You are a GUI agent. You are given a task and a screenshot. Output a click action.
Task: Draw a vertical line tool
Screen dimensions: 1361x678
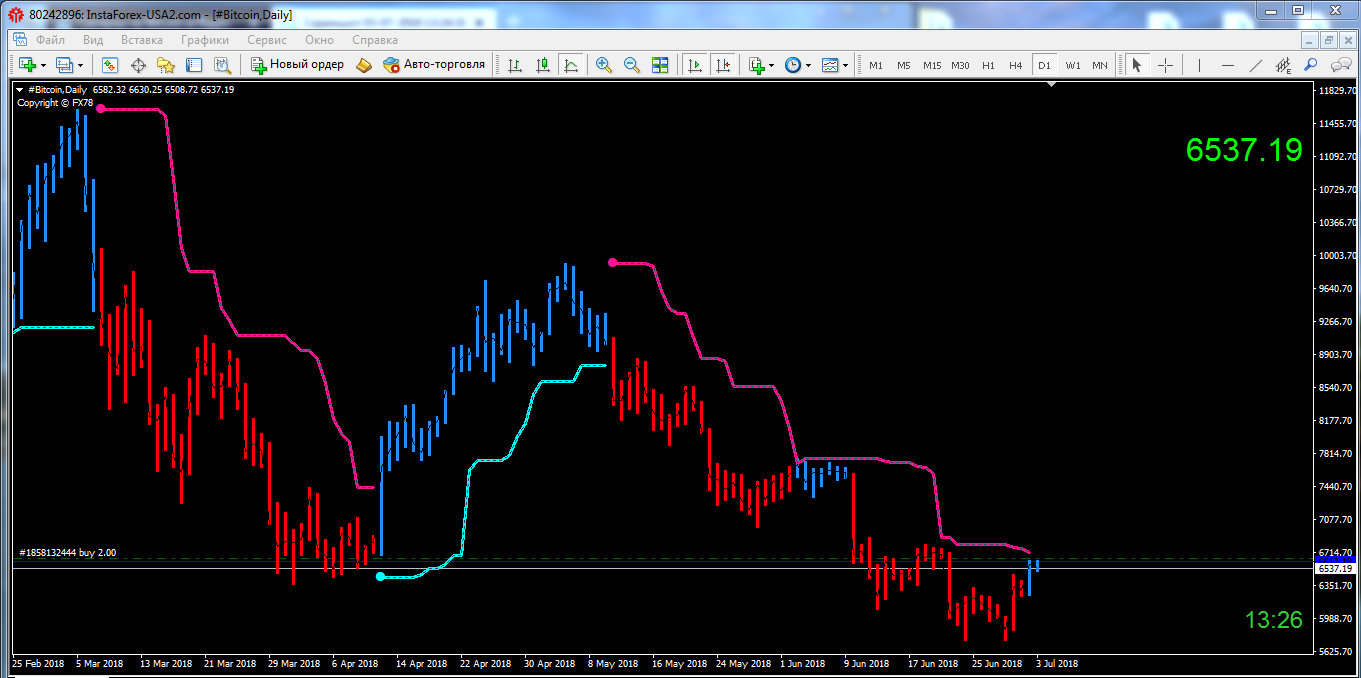click(x=1198, y=65)
